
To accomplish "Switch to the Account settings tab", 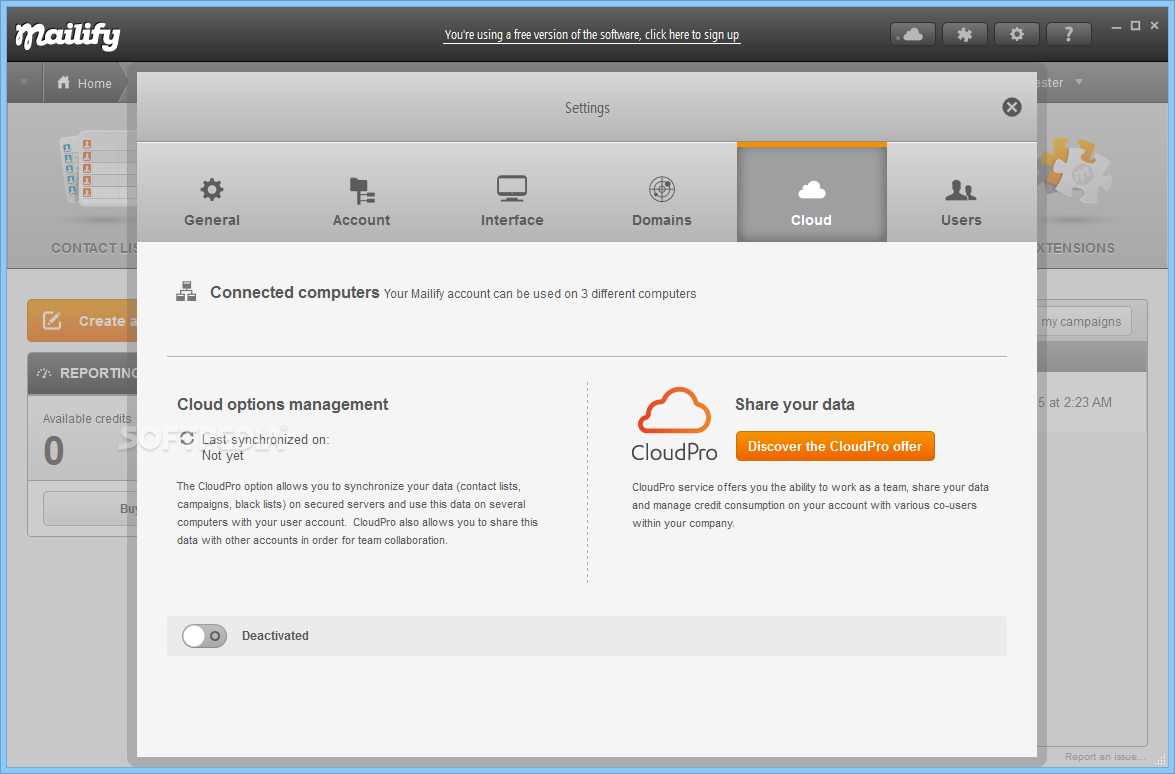I will pyautogui.click(x=362, y=193).
